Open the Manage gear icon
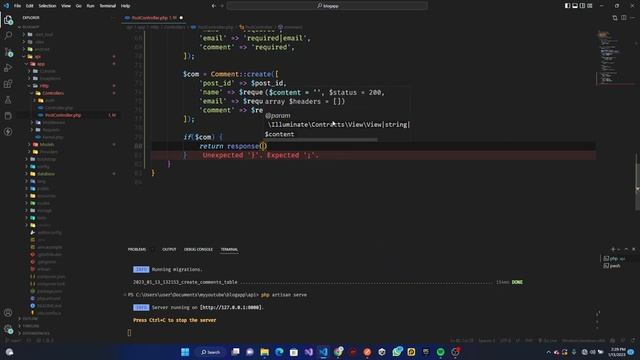This screenshot has height=360, width=640. coord(8,329)
